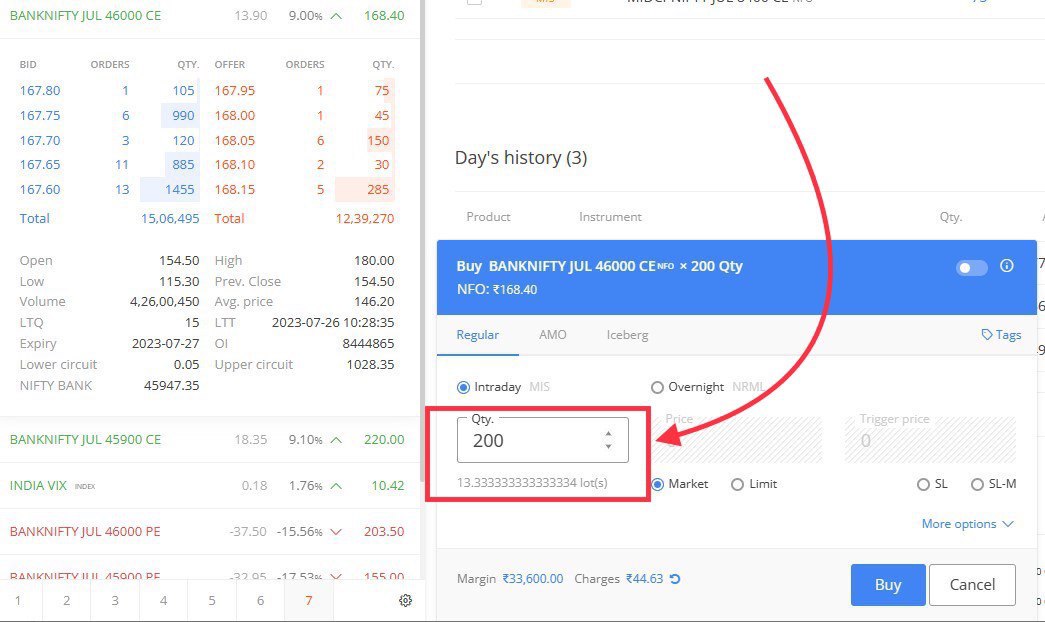Switch to Iceberg order tab

coord(627,335)
